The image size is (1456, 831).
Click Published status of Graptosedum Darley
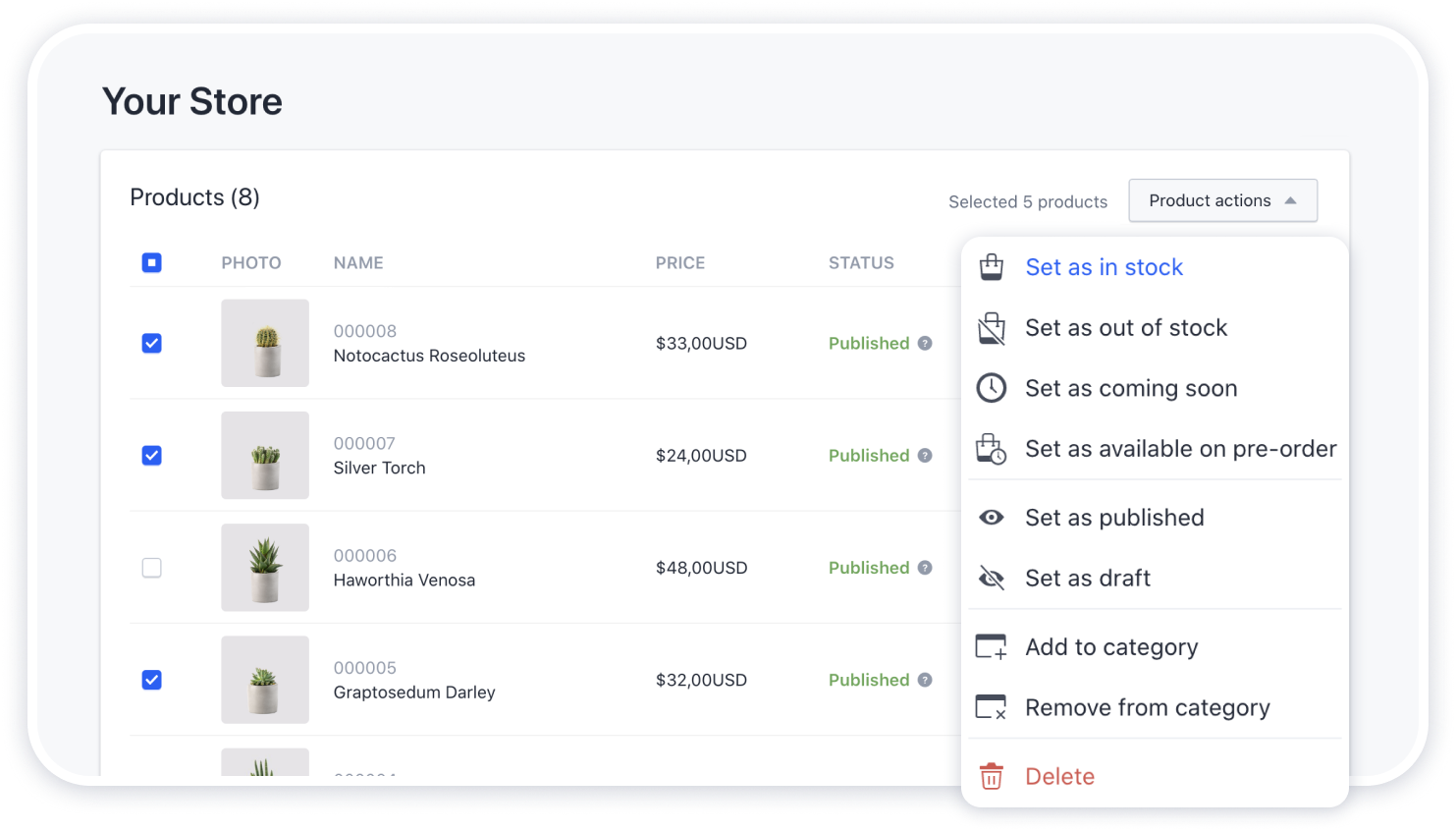pos(869,680)
